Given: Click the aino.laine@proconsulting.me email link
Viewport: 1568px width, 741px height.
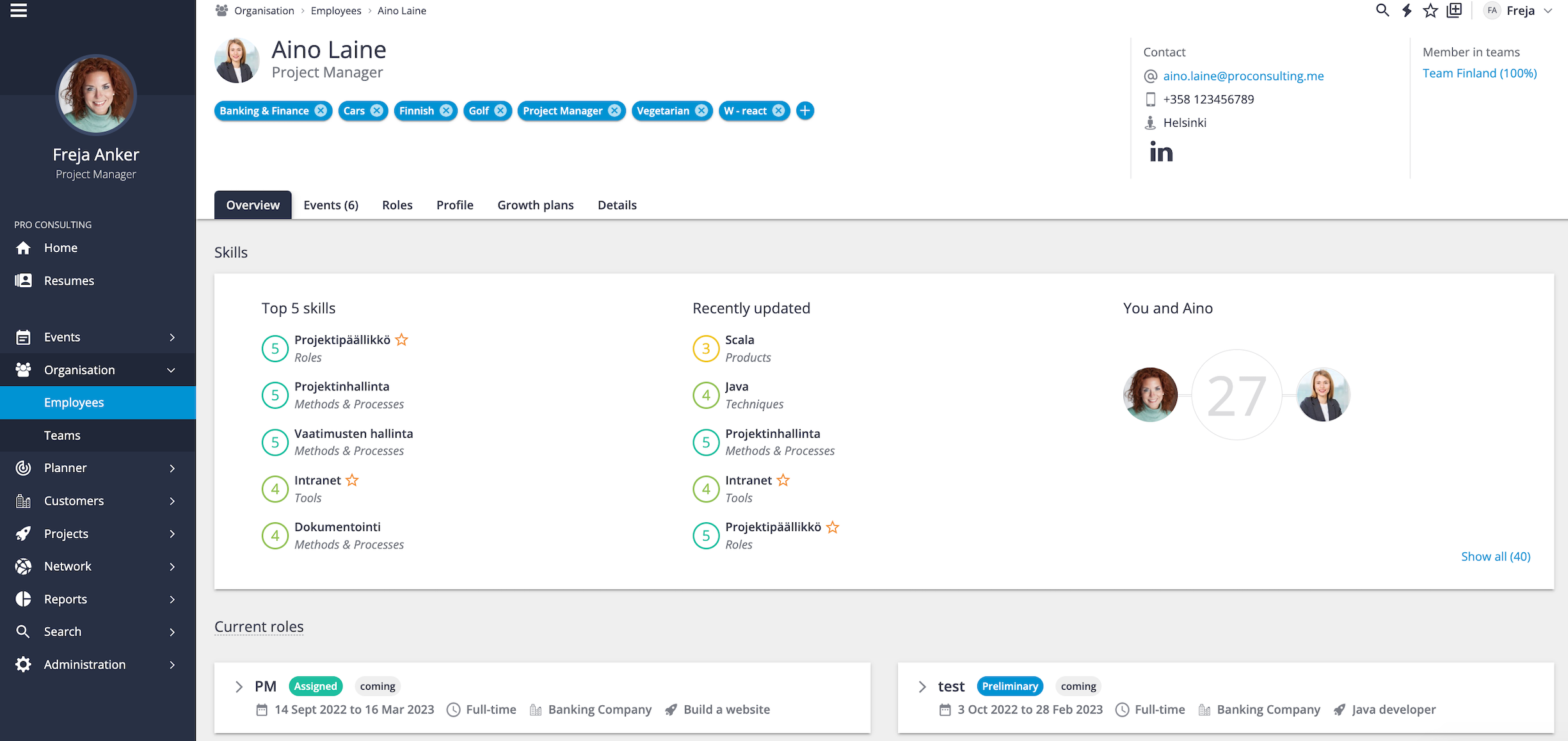Looking at the screenshot, I should click(x=1244, y=76).
